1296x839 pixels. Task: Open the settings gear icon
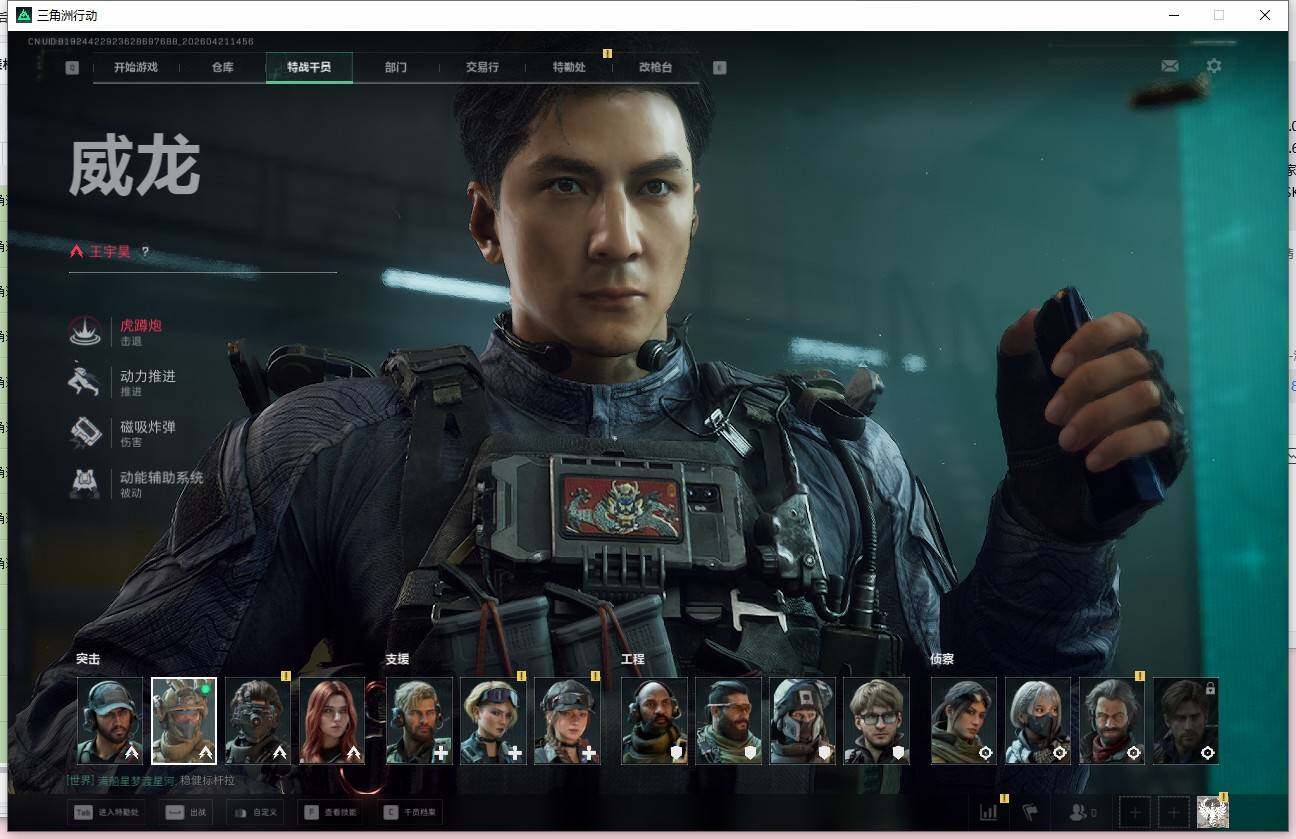point(1214,66)
